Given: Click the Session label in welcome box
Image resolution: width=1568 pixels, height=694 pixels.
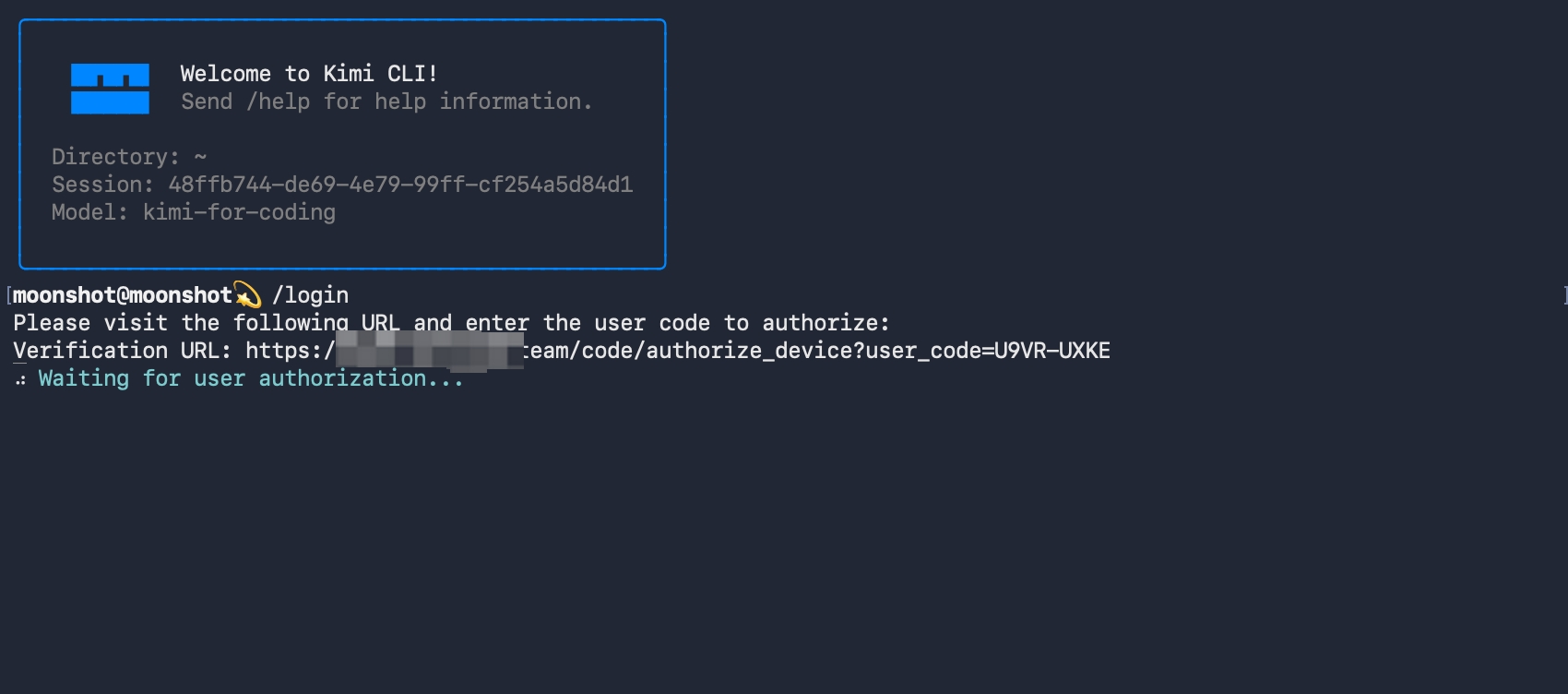Looking at the screenshot, I should click(x=101, y=185).
